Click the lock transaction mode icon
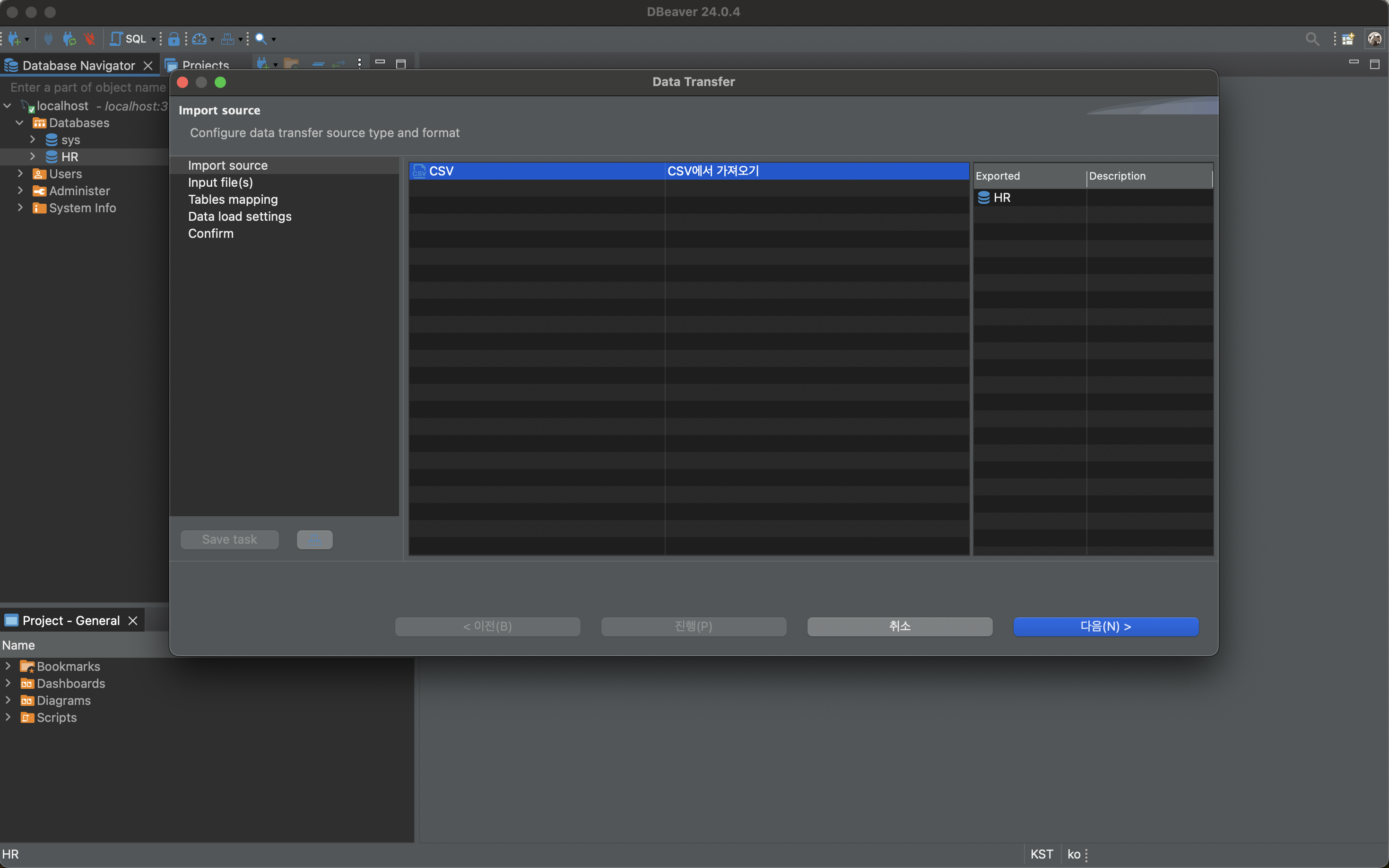Viewport: 1389px width, 868px height. point(174,39)
